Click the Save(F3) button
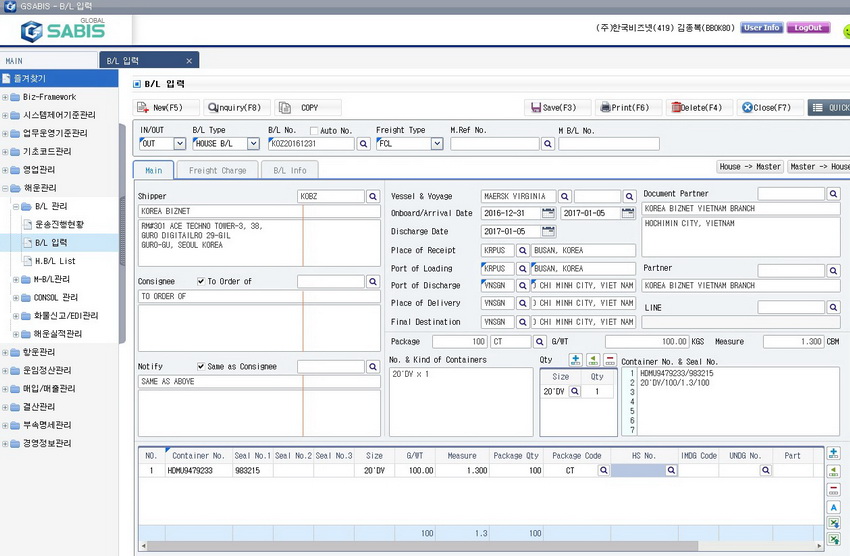The image size is (850, 556). click(558, 108)
